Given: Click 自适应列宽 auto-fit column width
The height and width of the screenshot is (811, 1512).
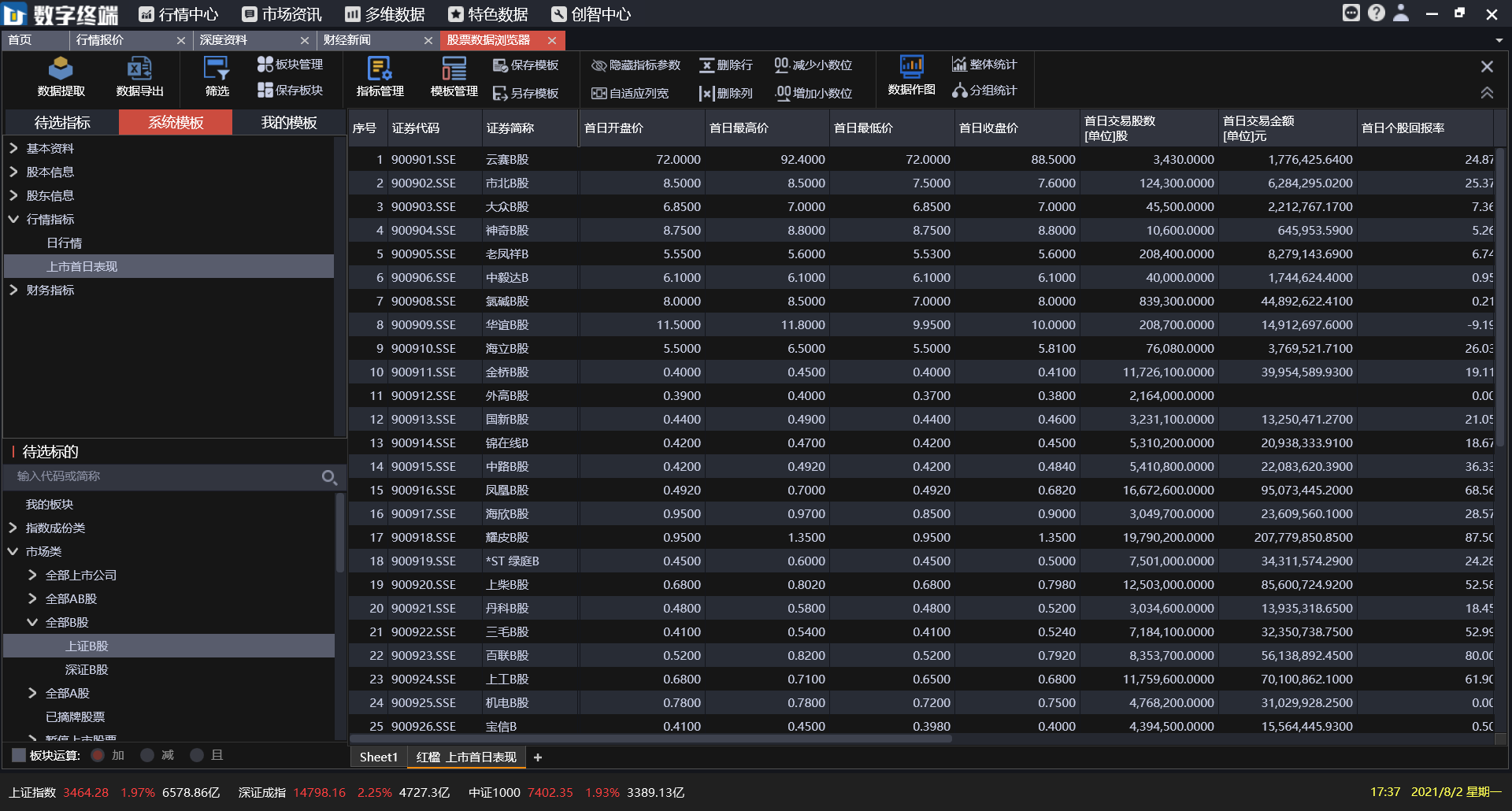Looking at the screenshot, I should click(631, 93).
